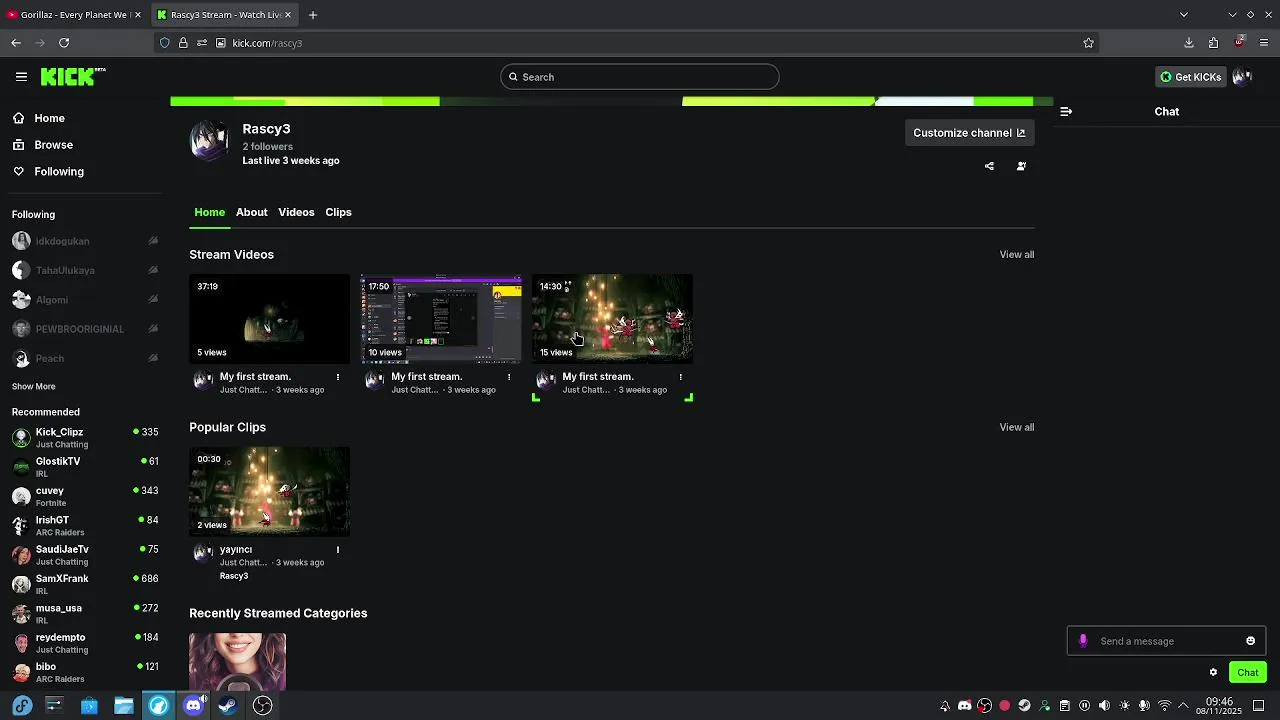Open the 00:30 popular clip thumbnail
The image size is (1280, 720).
point(270,492)
